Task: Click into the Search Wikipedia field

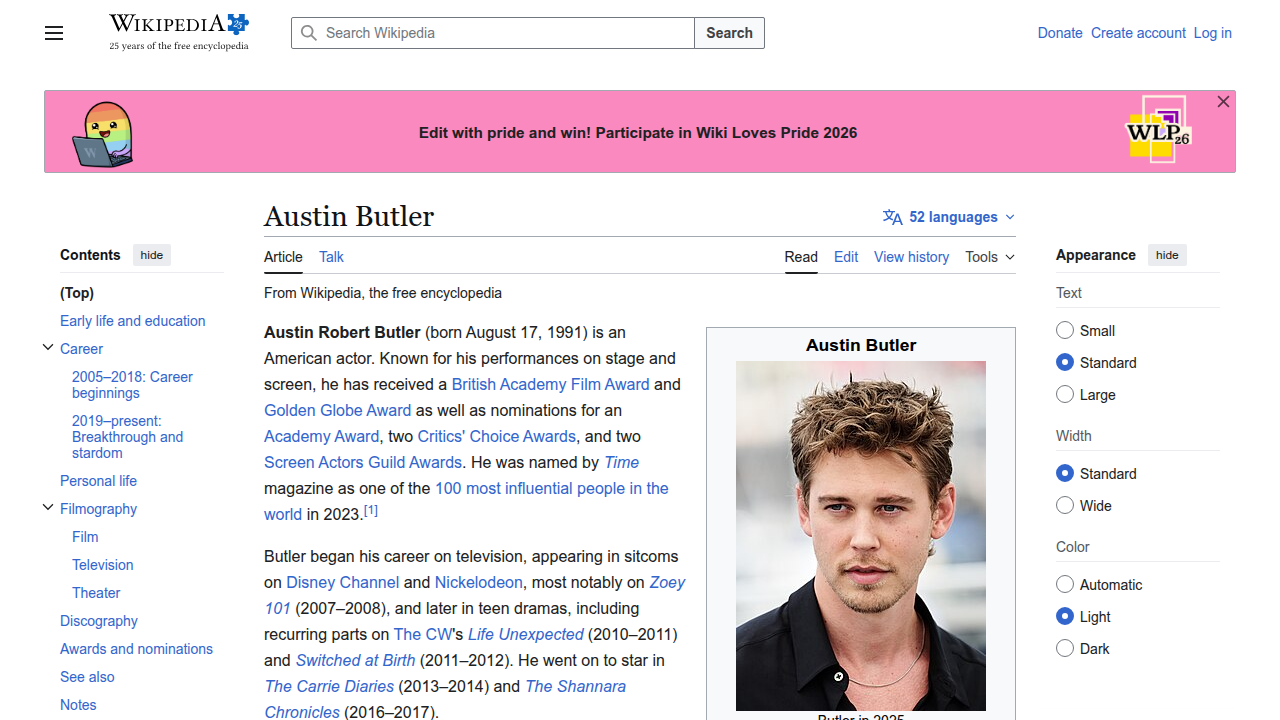Action: (493, 33)
